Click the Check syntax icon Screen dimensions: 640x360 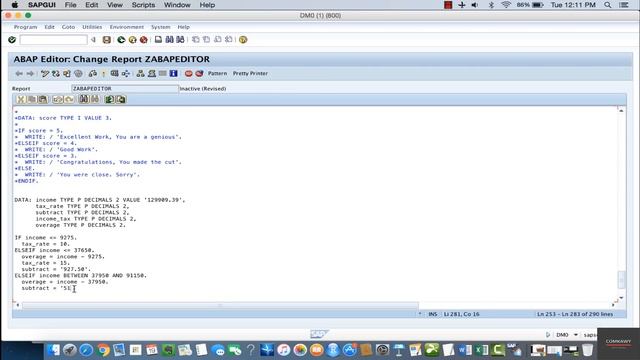point(93,73)
